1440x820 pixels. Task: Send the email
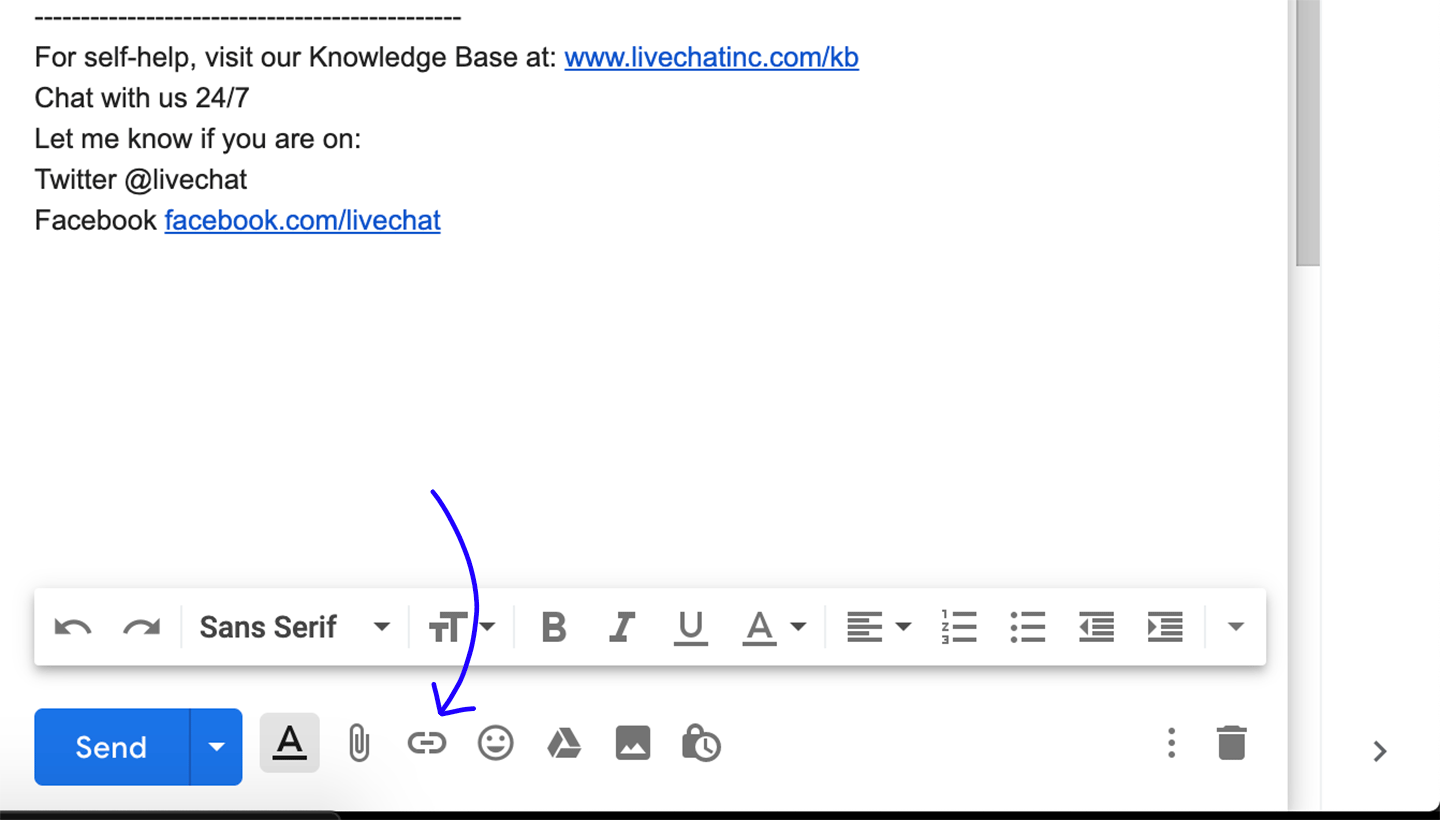(x=111, y=747)
